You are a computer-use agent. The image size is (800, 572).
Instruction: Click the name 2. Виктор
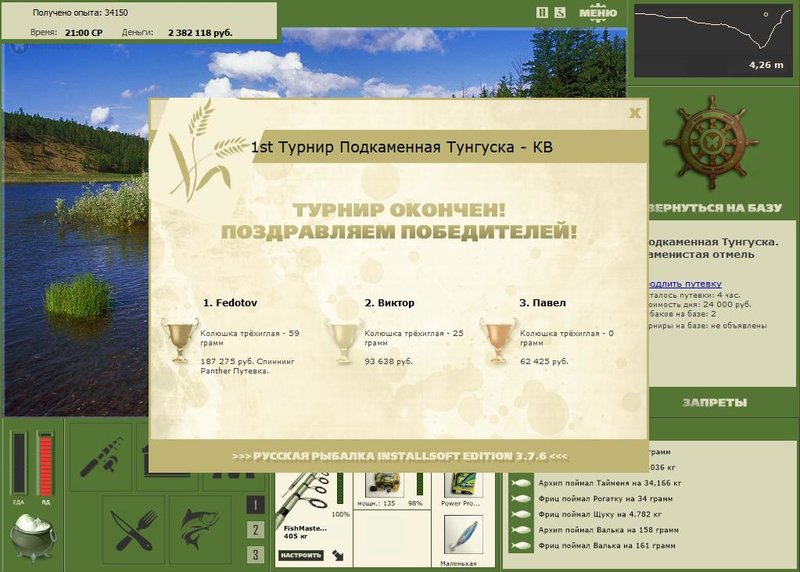pos(389,303)
